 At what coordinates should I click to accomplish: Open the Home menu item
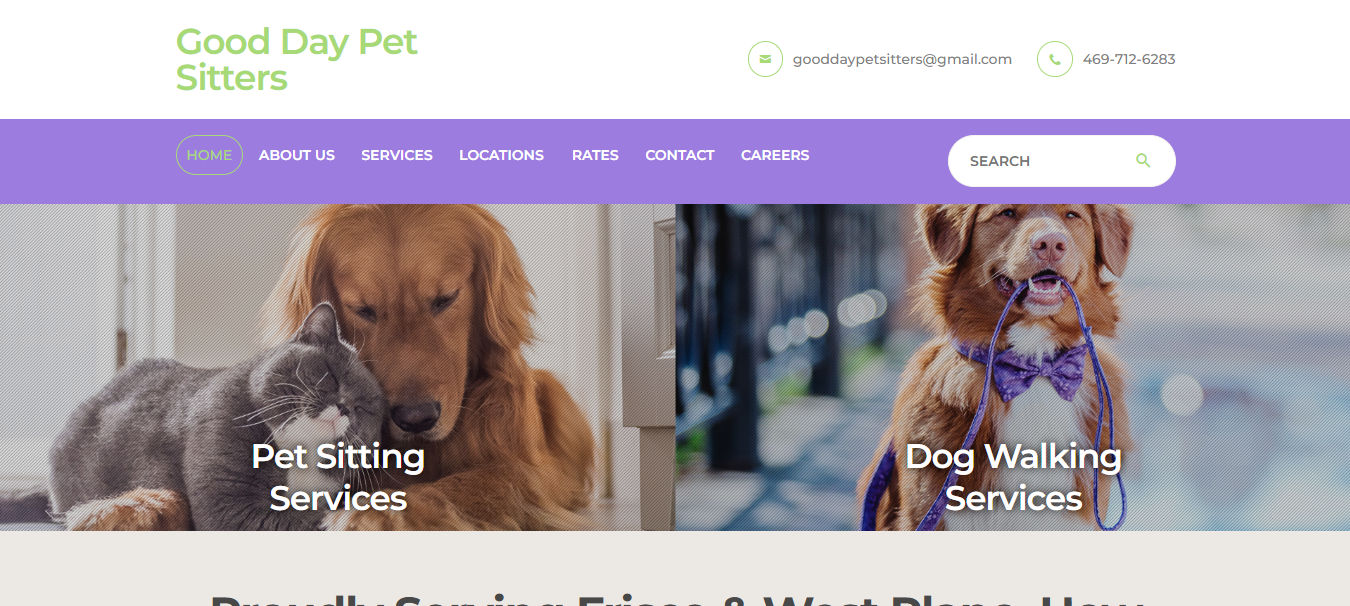pyautogui.click(x=209, y=155)
